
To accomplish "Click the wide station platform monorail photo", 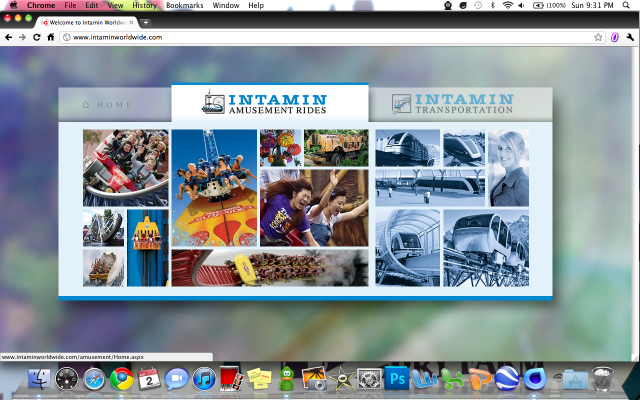I will click(430, 188).
